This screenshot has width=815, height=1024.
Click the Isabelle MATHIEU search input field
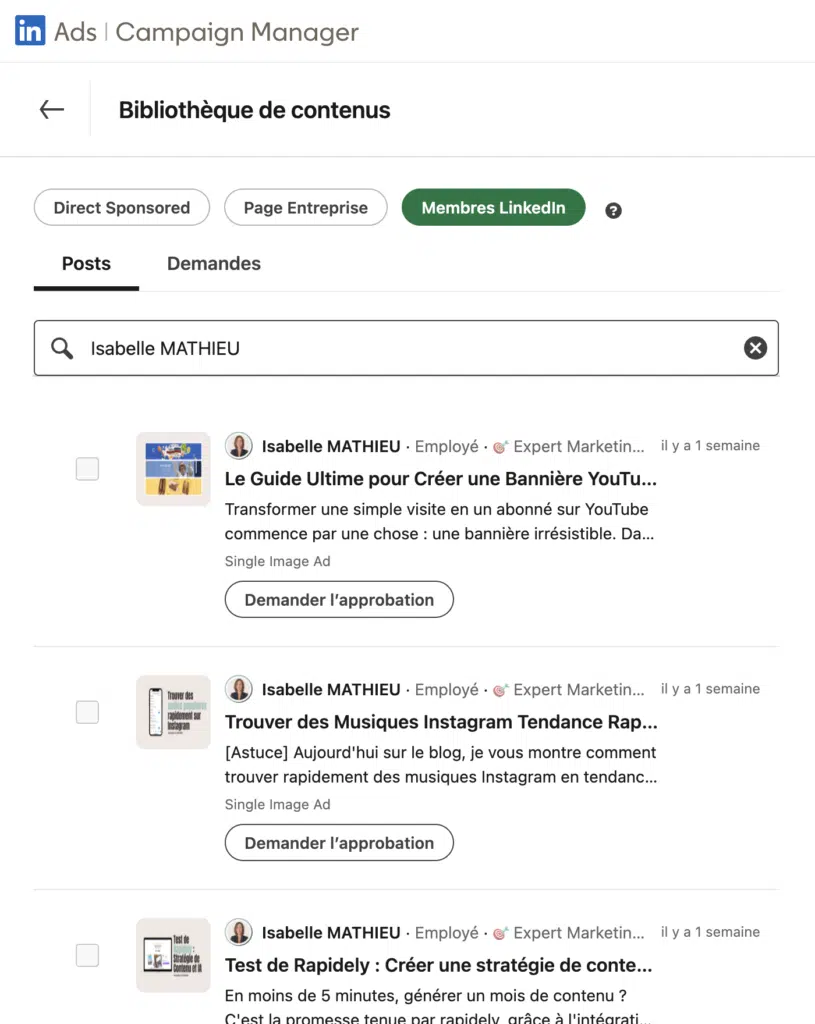[x=406, y=348]
